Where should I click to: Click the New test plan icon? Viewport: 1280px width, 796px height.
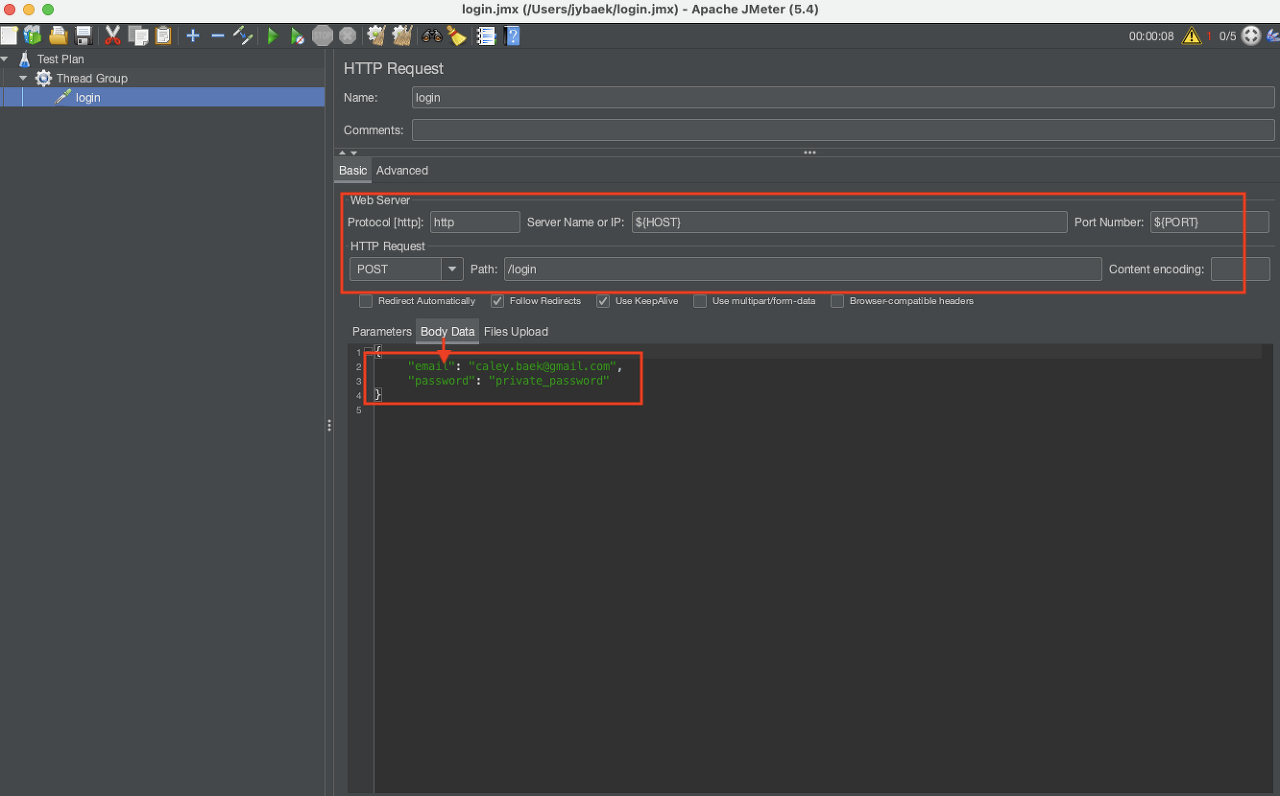[x=8, y=36]
